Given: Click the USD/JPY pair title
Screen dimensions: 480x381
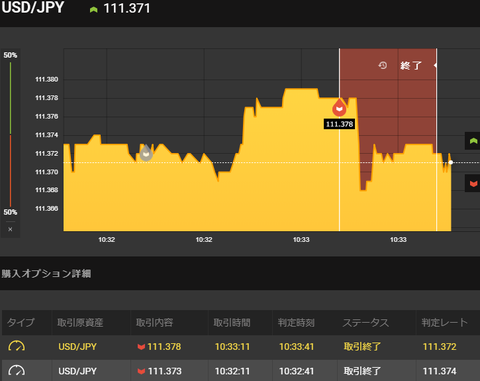Looking at the screenshot, I should [x=32, y=8].
